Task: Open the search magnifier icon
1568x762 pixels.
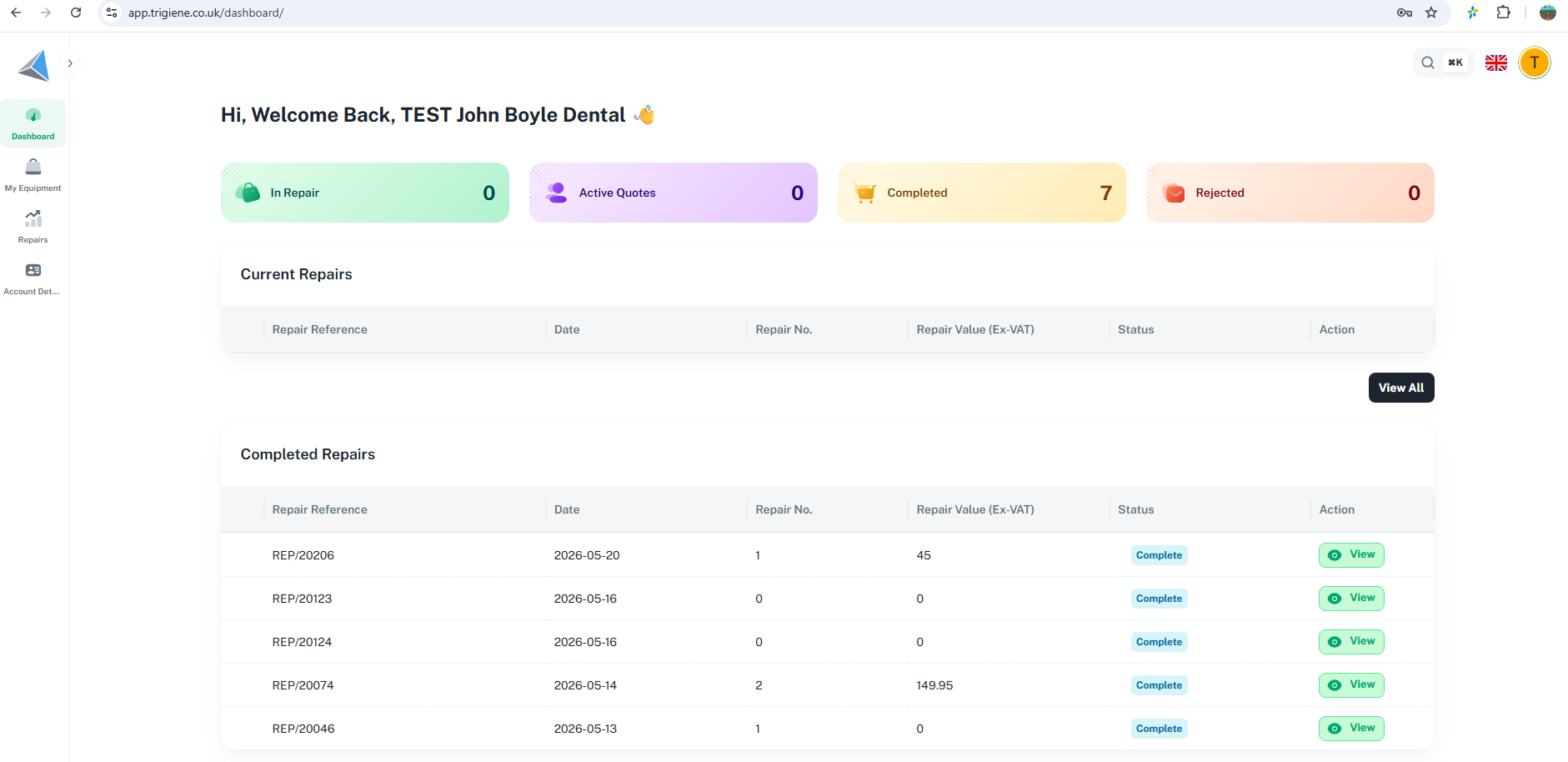Action: [1428, 63]
